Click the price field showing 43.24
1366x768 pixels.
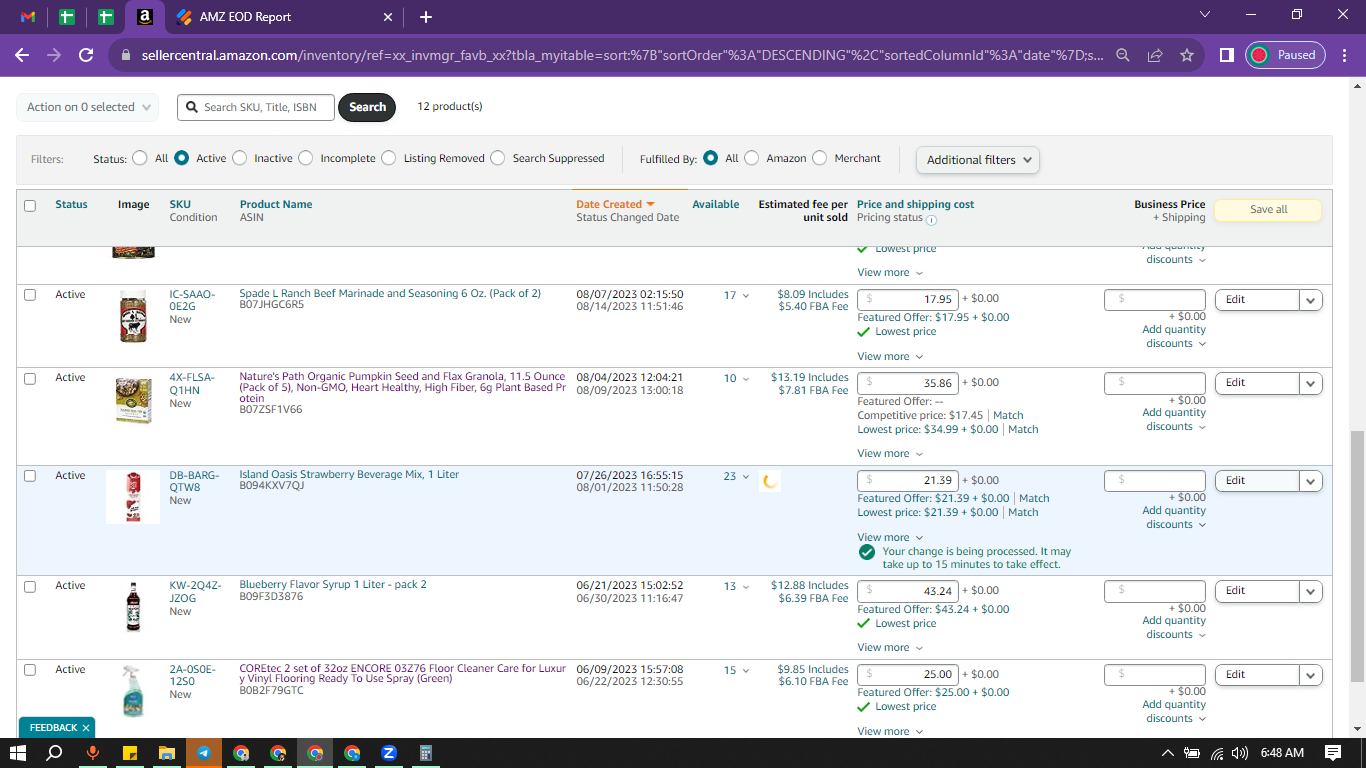(908, 591)
